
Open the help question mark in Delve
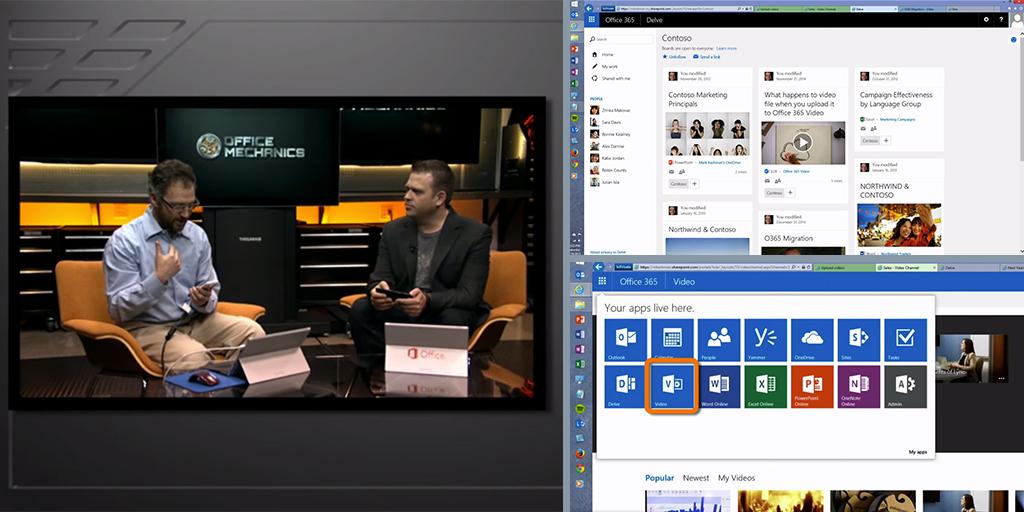click(1001, 20)
